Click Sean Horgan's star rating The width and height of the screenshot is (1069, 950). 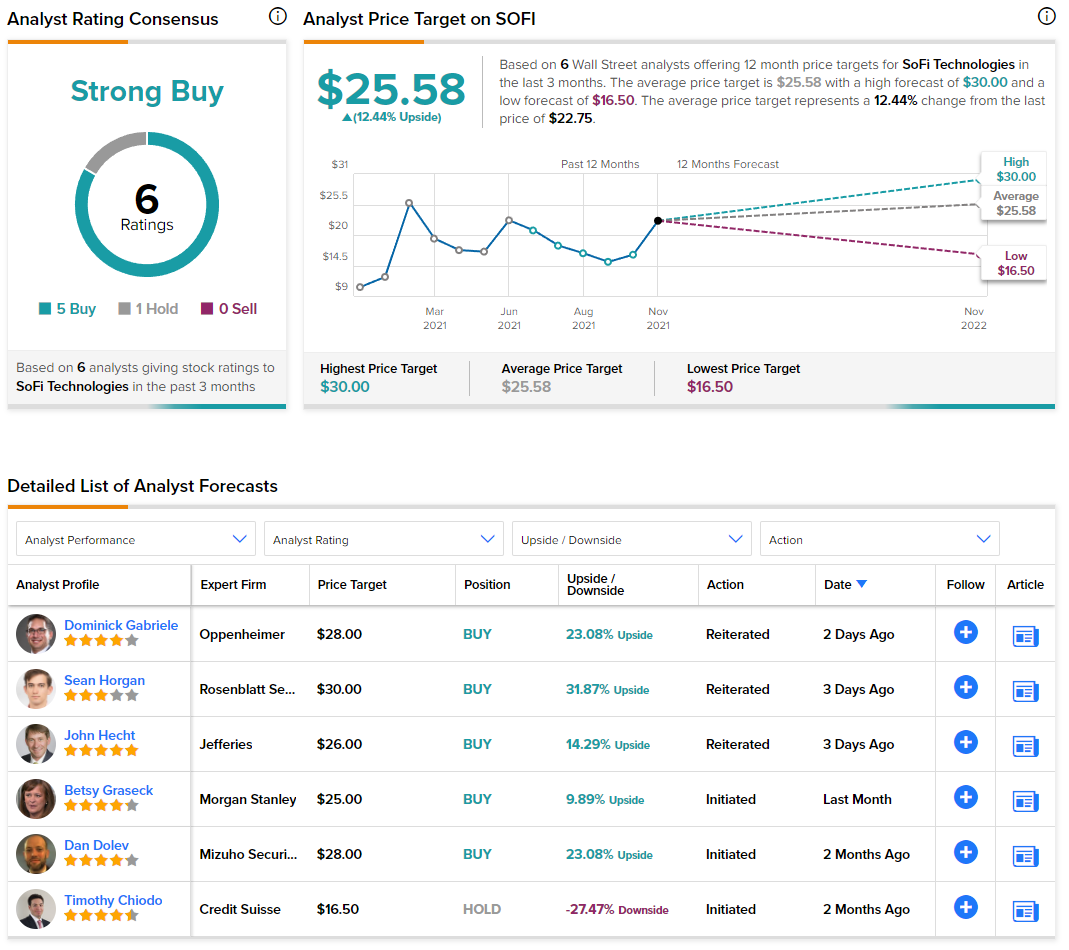pos(101,696)
